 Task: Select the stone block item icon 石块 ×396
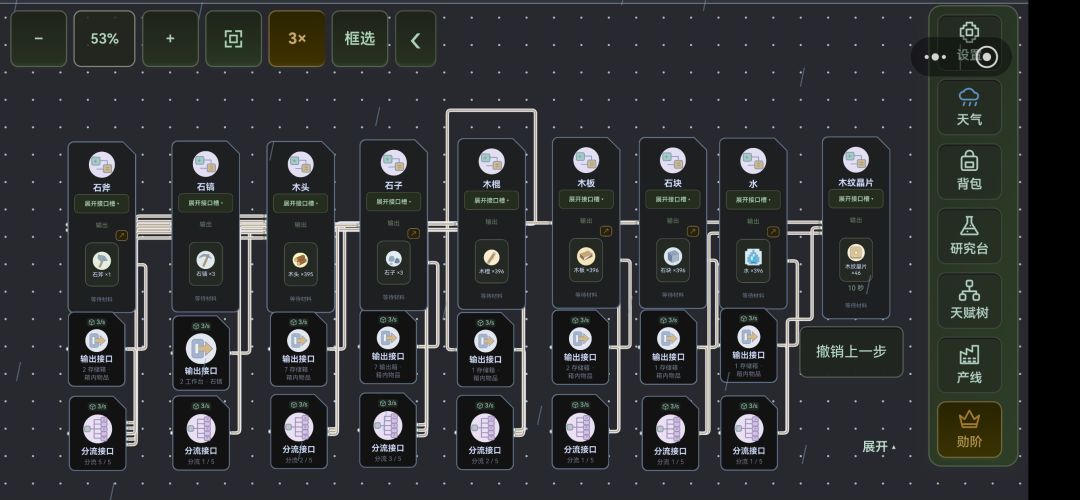point(672,256)
